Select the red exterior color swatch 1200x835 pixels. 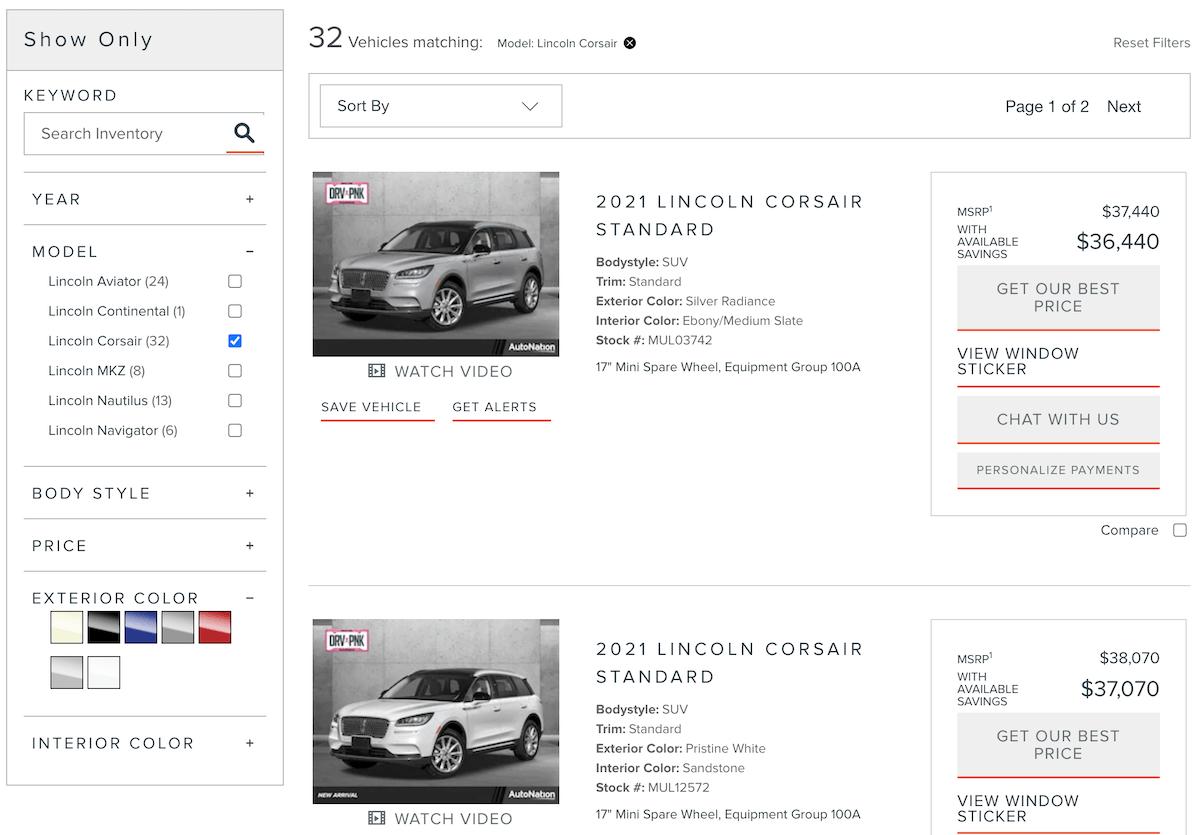[x=215, y=627]
